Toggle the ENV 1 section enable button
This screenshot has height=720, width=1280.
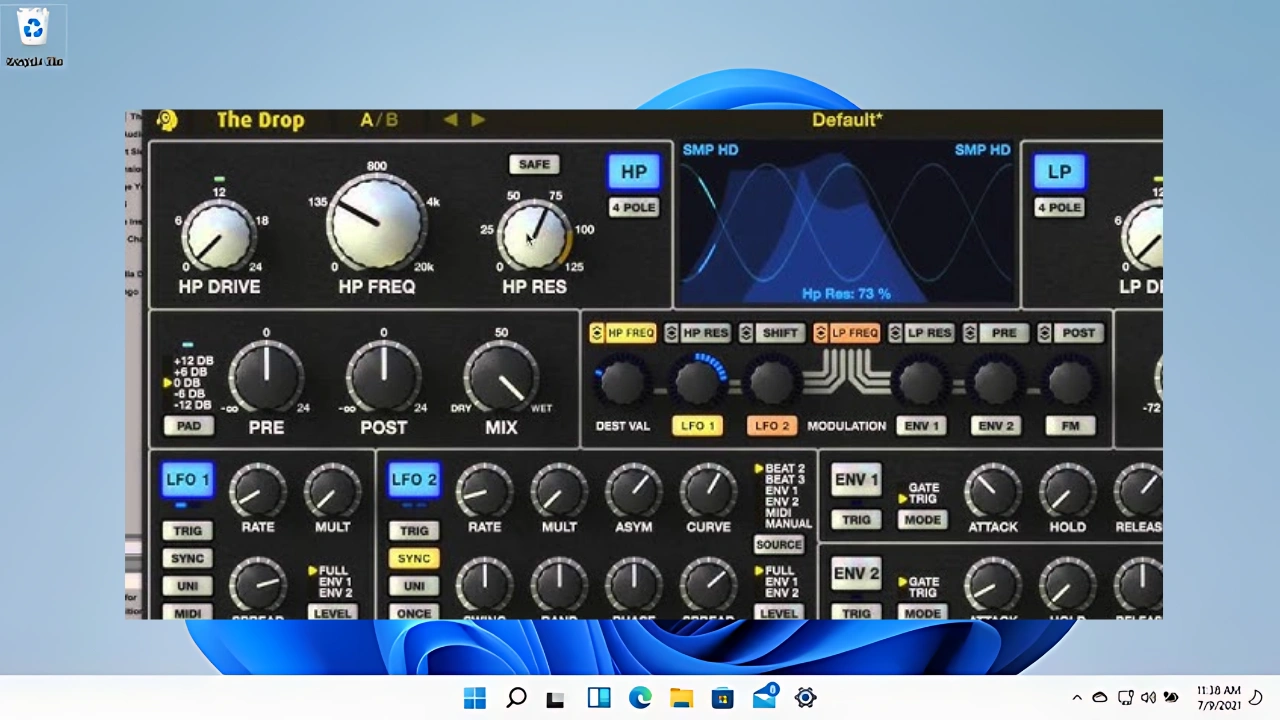[857, 479]
